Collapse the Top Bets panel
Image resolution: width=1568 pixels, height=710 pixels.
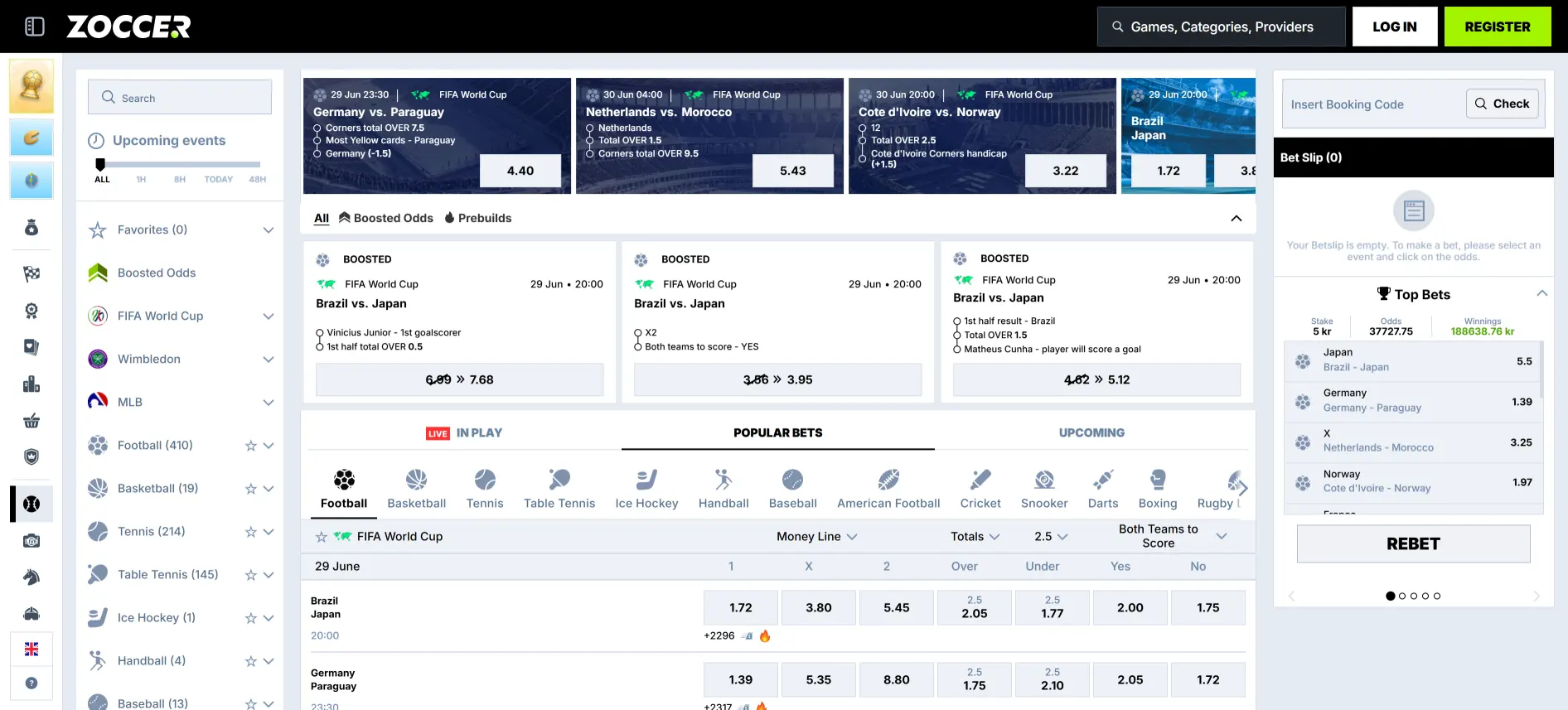[x=1541, y=293]
